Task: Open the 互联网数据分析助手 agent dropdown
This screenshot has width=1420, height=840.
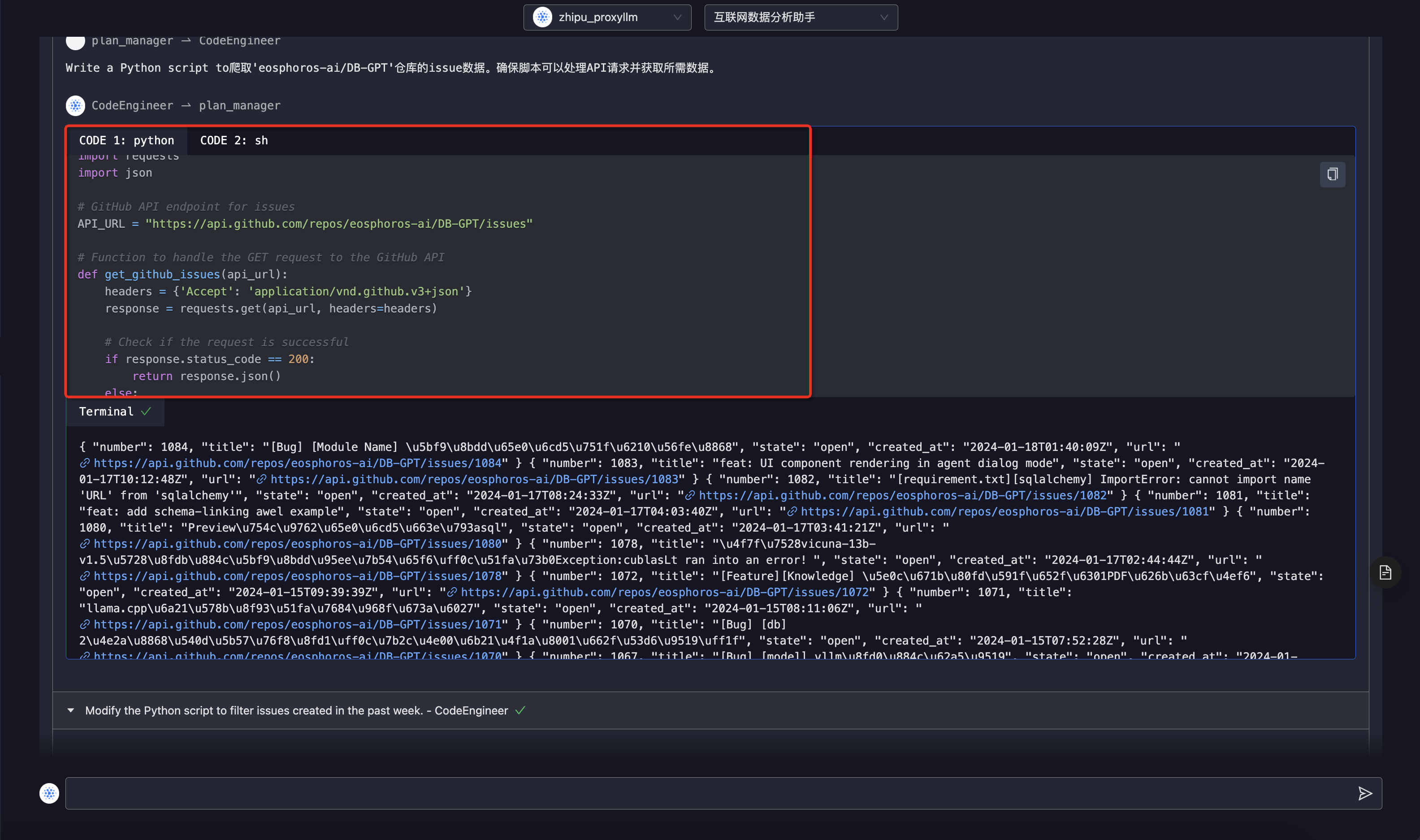Action: click(800, 17)
